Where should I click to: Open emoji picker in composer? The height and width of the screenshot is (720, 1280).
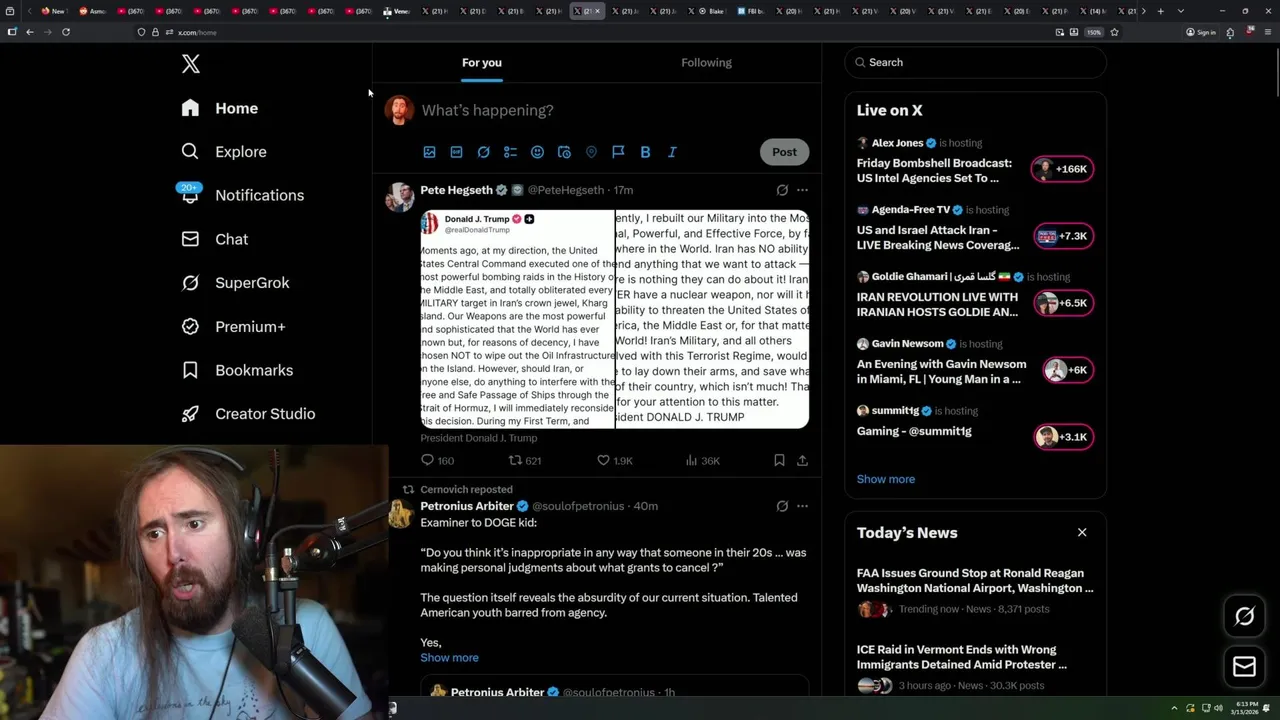tap(537, 152)
